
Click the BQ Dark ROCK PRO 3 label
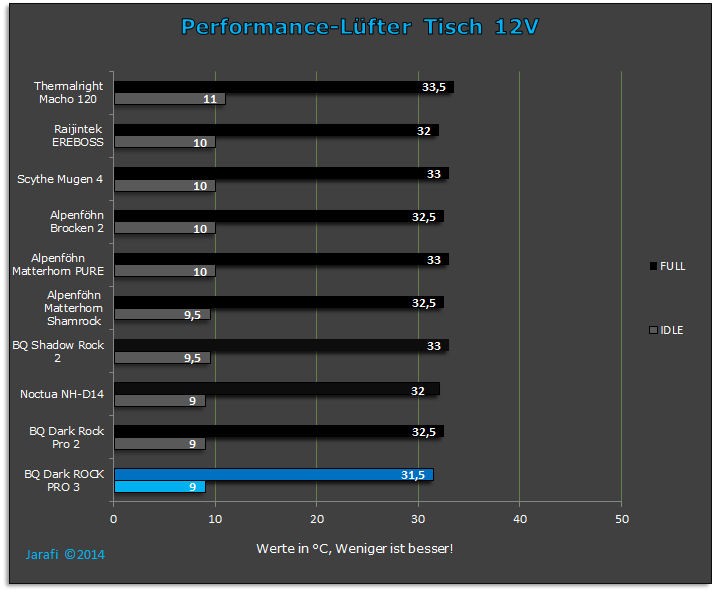point(64,480)
